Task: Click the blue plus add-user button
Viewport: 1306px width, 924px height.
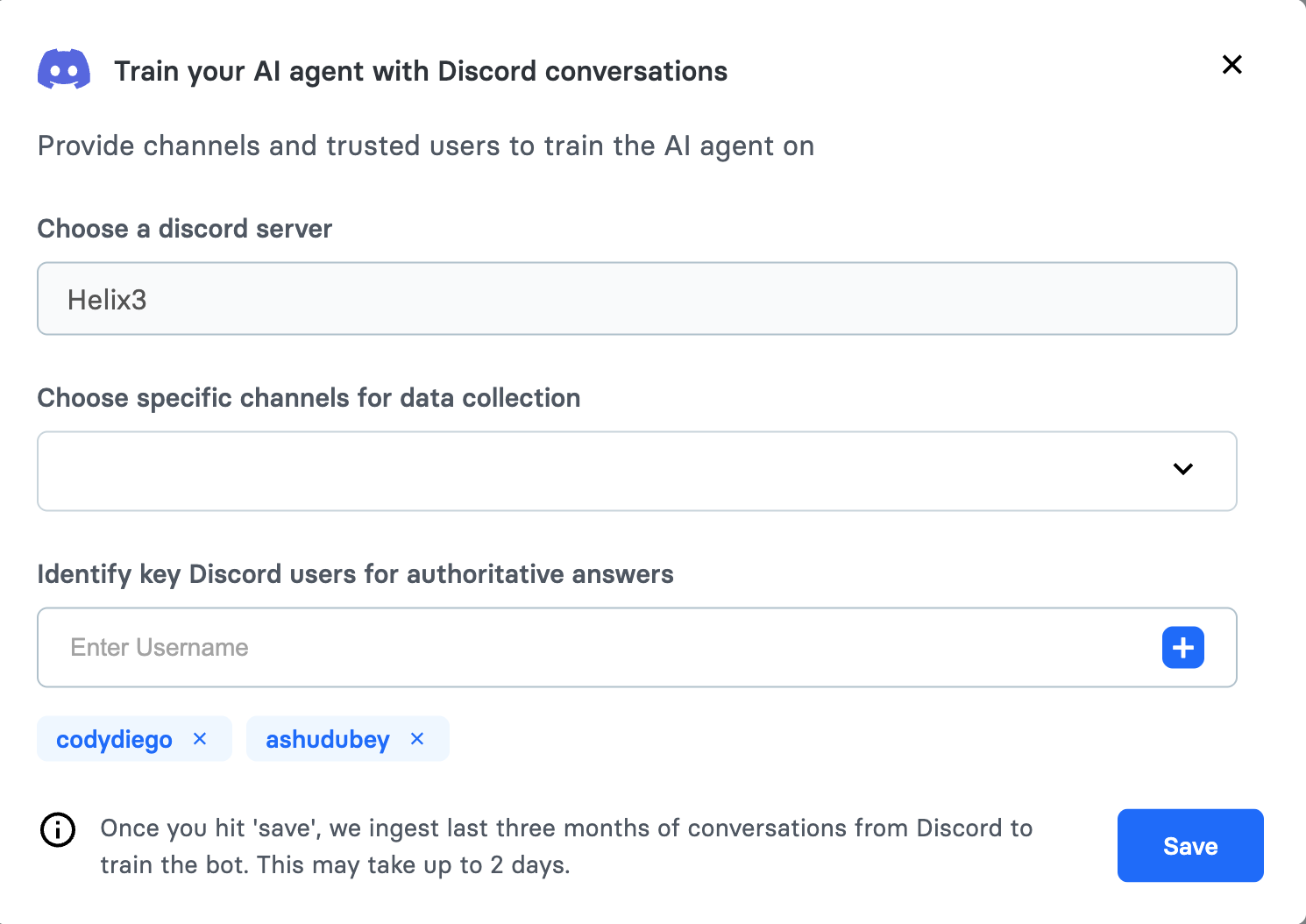Action: 1182,648
